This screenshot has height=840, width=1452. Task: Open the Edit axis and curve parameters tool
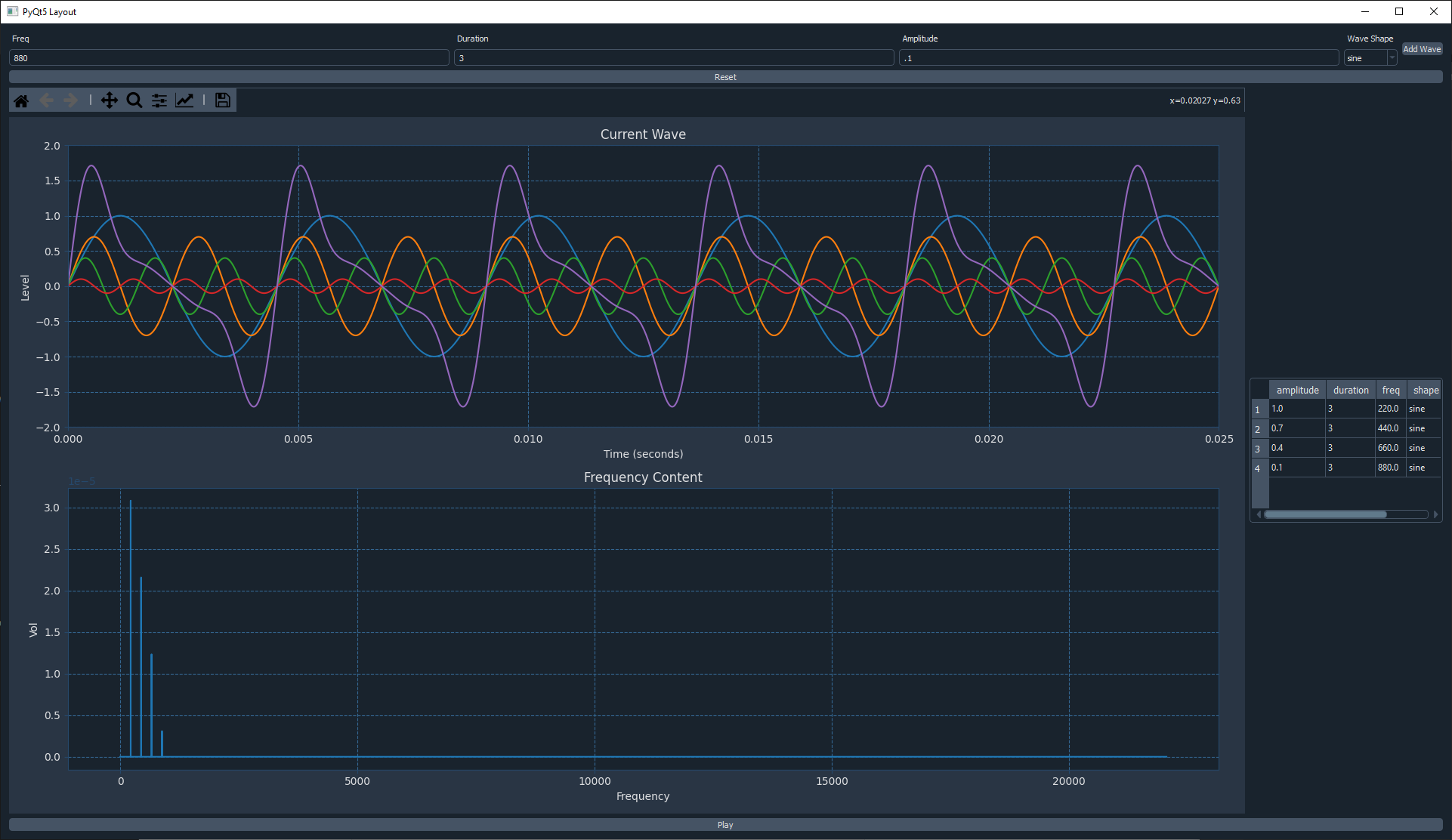pos(184,100)
